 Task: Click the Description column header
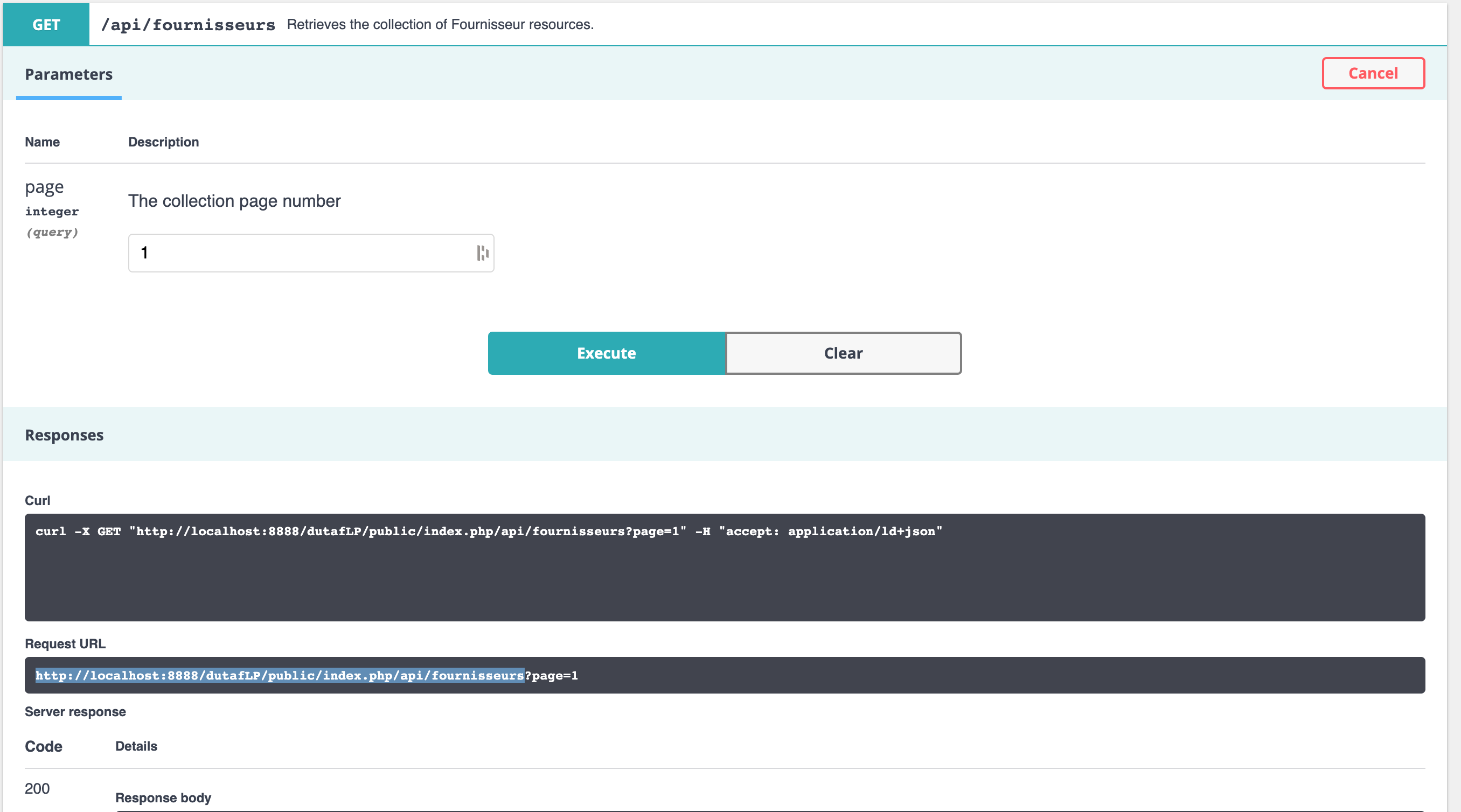[x=163, y=142]
